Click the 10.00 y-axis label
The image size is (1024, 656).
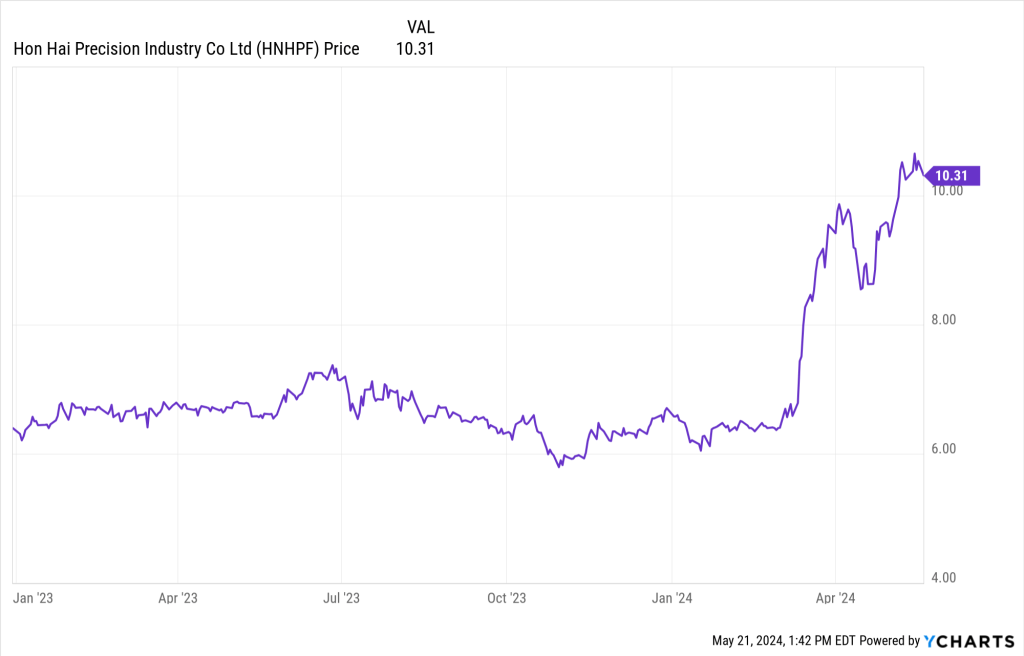click(947, 191)
